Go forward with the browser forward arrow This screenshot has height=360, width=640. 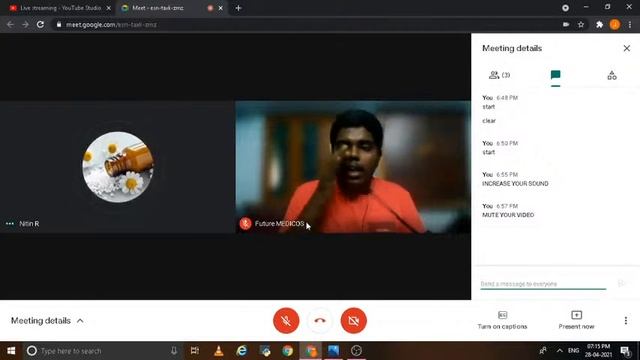25,24
